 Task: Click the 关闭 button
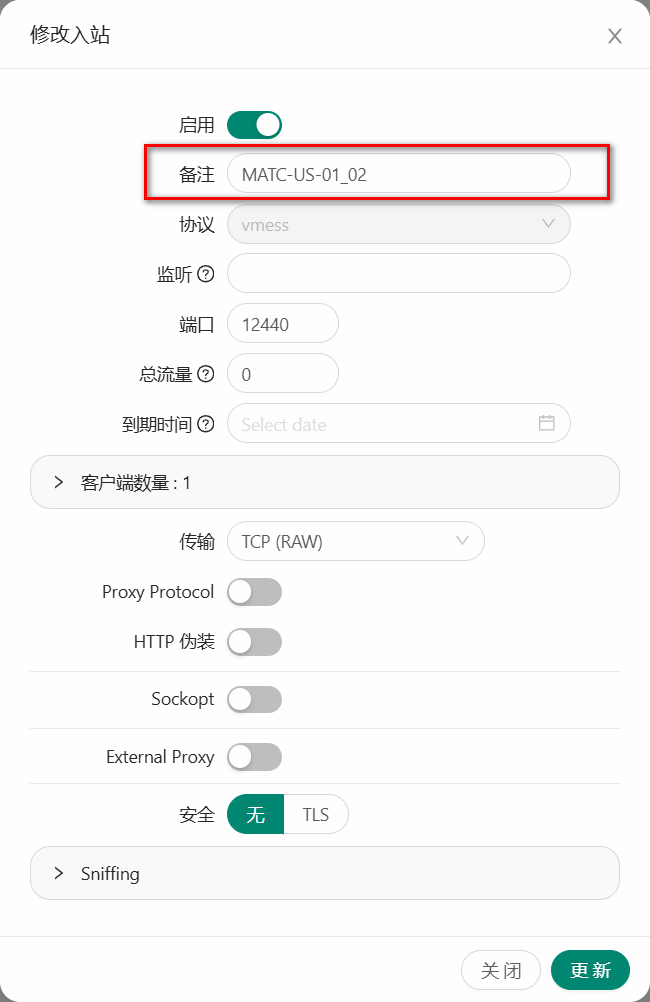[x=501, y=970]
